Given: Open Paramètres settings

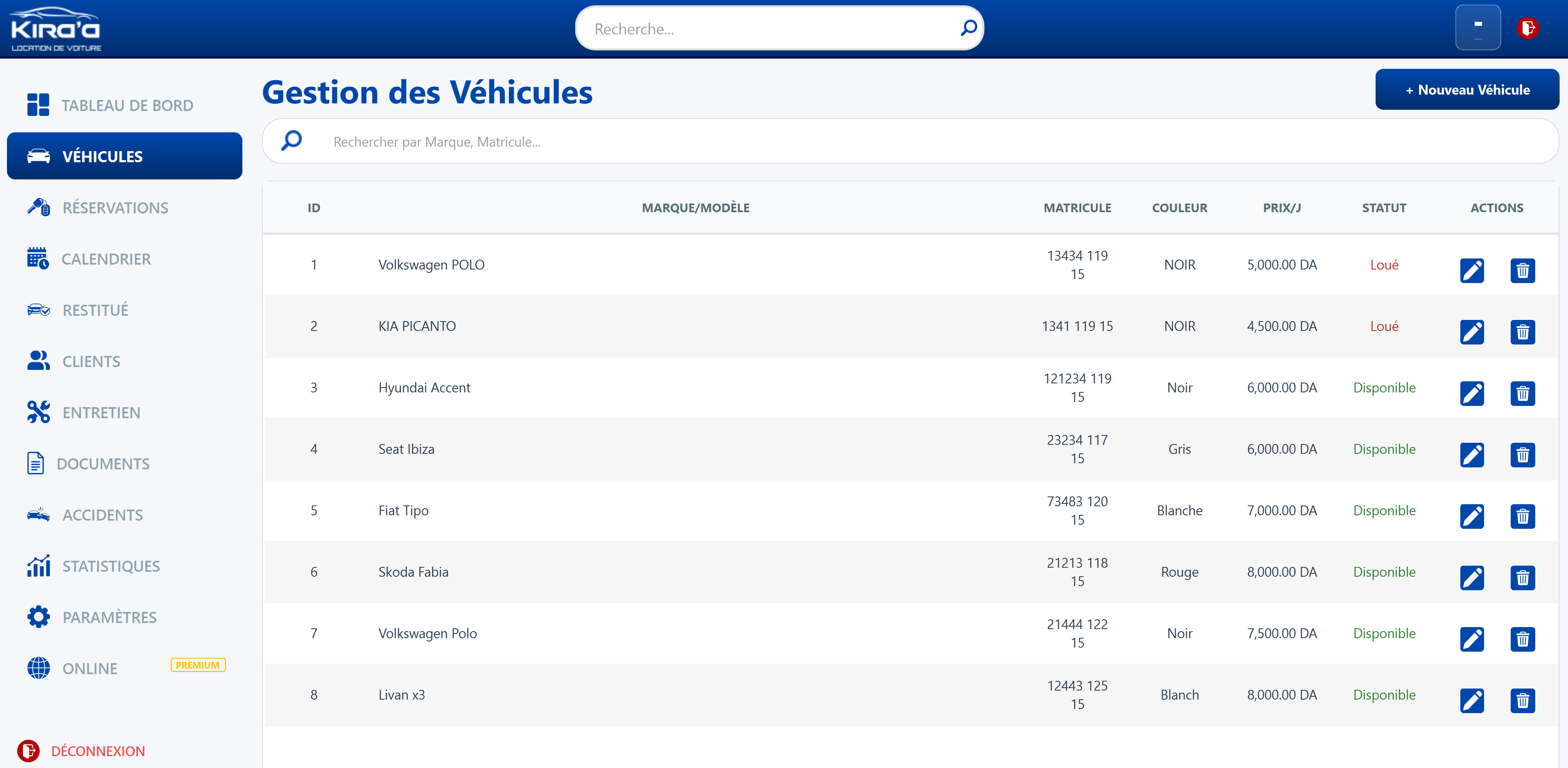Looking at the screenshot, I should click(x=124, y=617).
